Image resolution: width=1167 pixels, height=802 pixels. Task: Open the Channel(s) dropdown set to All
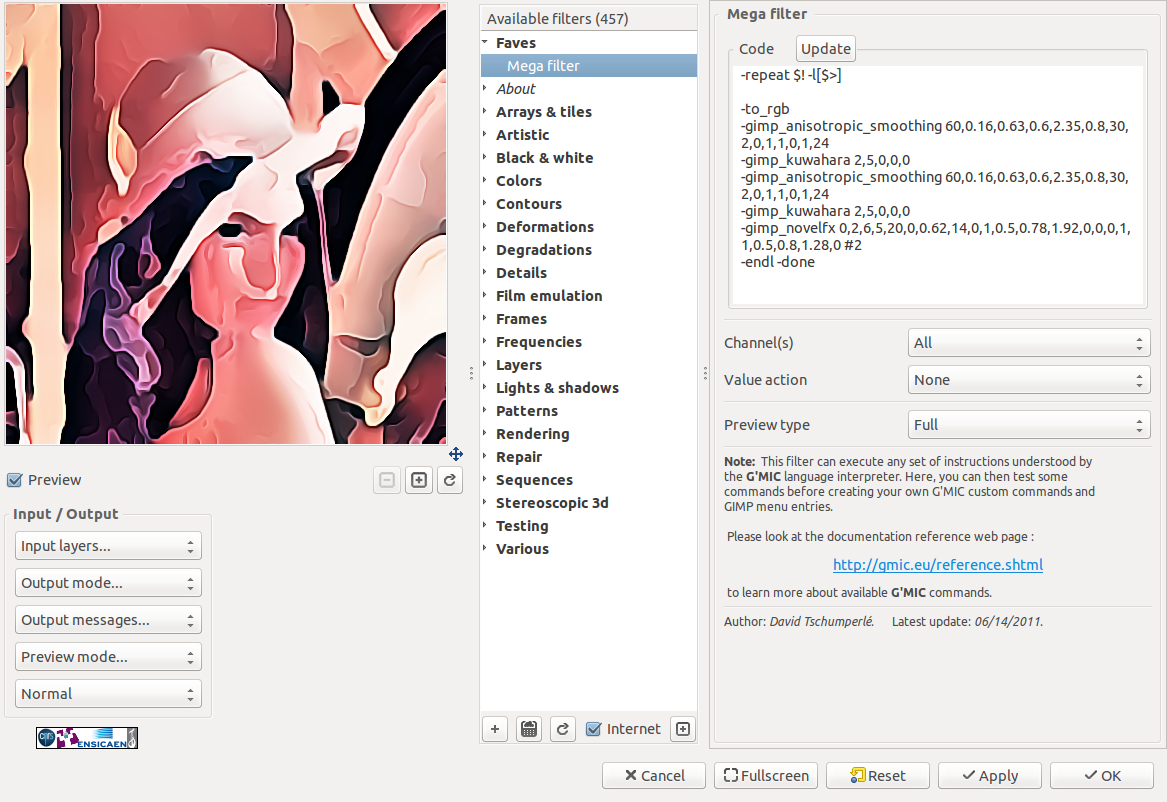pyautogui.click(x=1029, y=343)
